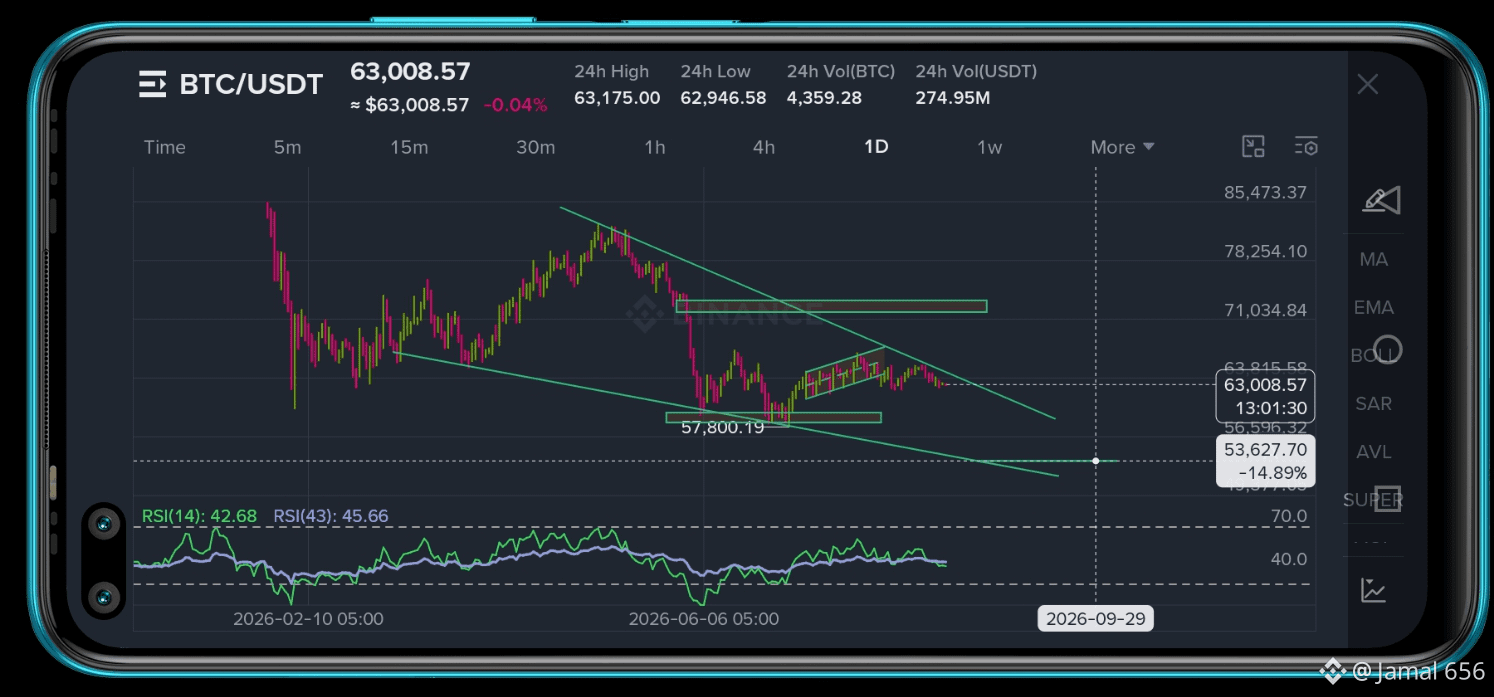Toggle the MA indicator
The height and width of the screenshot is (697, 1494).
point(1374,259)
